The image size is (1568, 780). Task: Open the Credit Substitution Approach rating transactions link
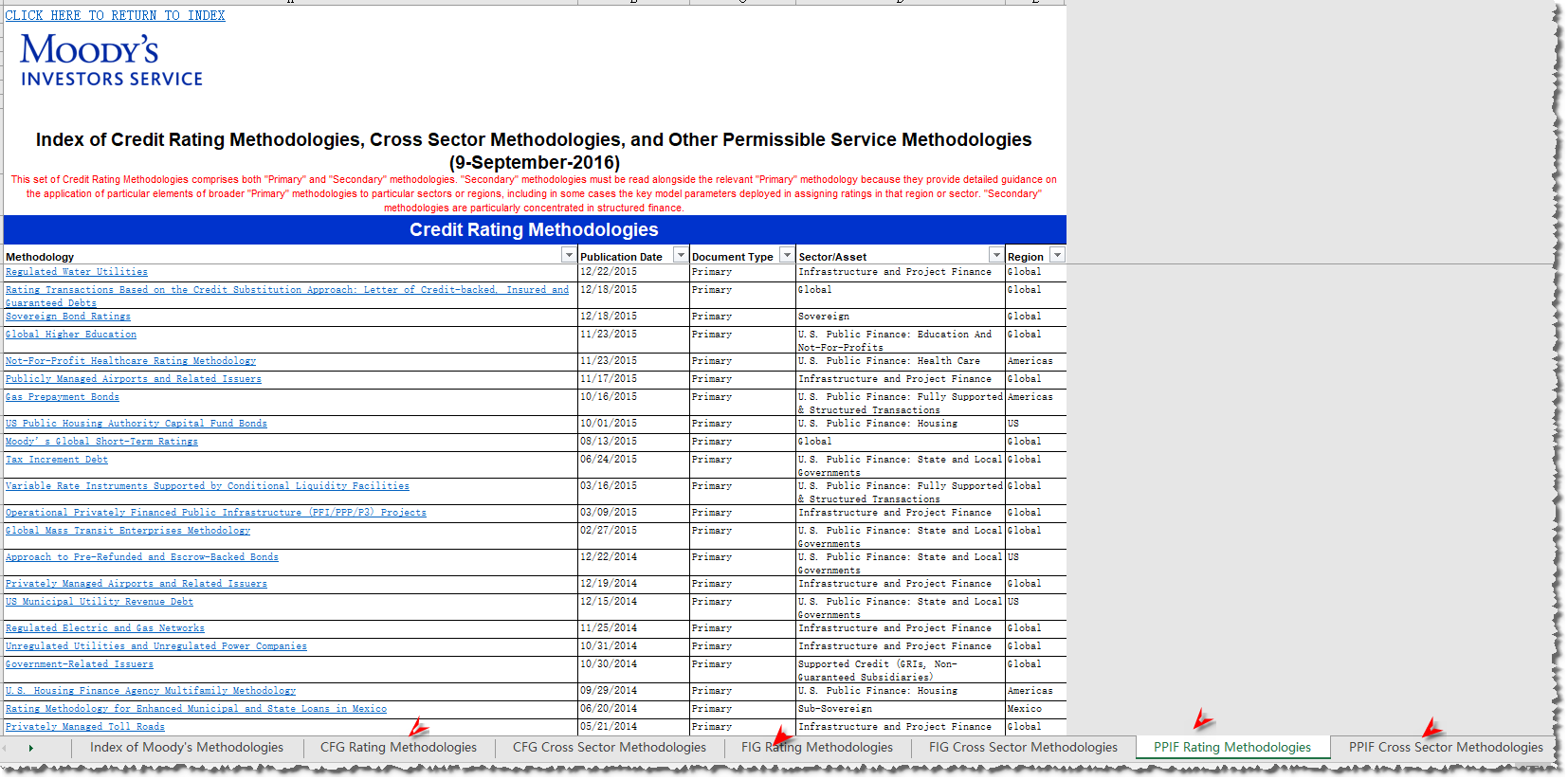coord(287,296)
